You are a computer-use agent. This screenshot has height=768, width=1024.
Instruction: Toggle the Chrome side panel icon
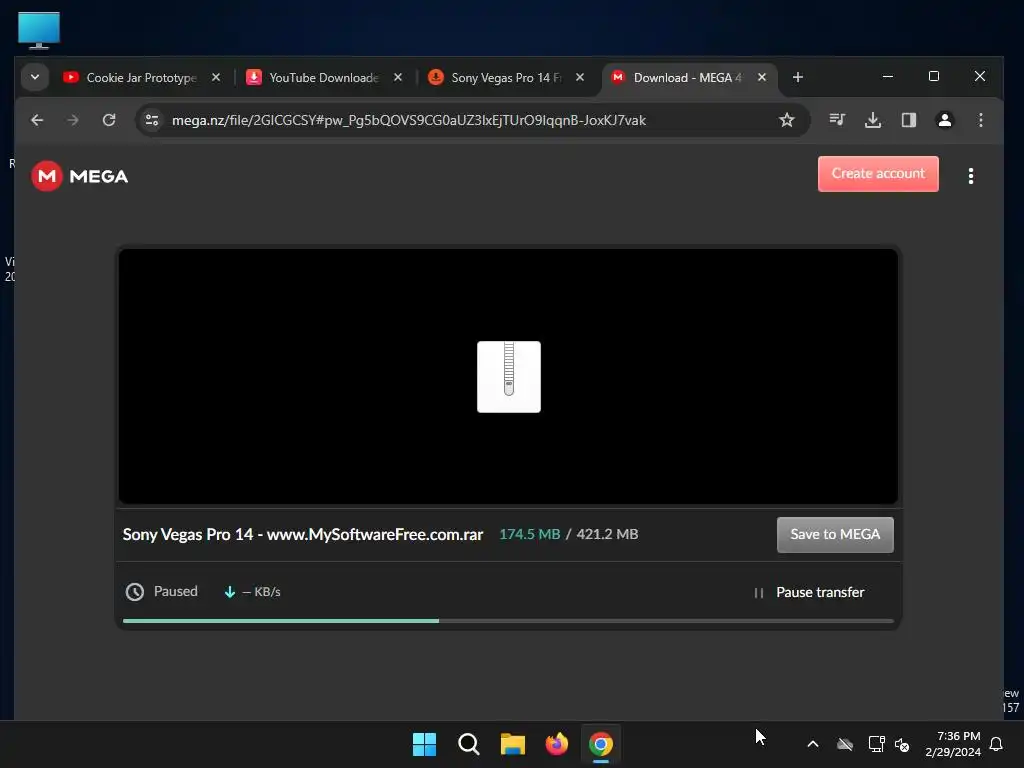pyautogui.click(x=909, y=120)
